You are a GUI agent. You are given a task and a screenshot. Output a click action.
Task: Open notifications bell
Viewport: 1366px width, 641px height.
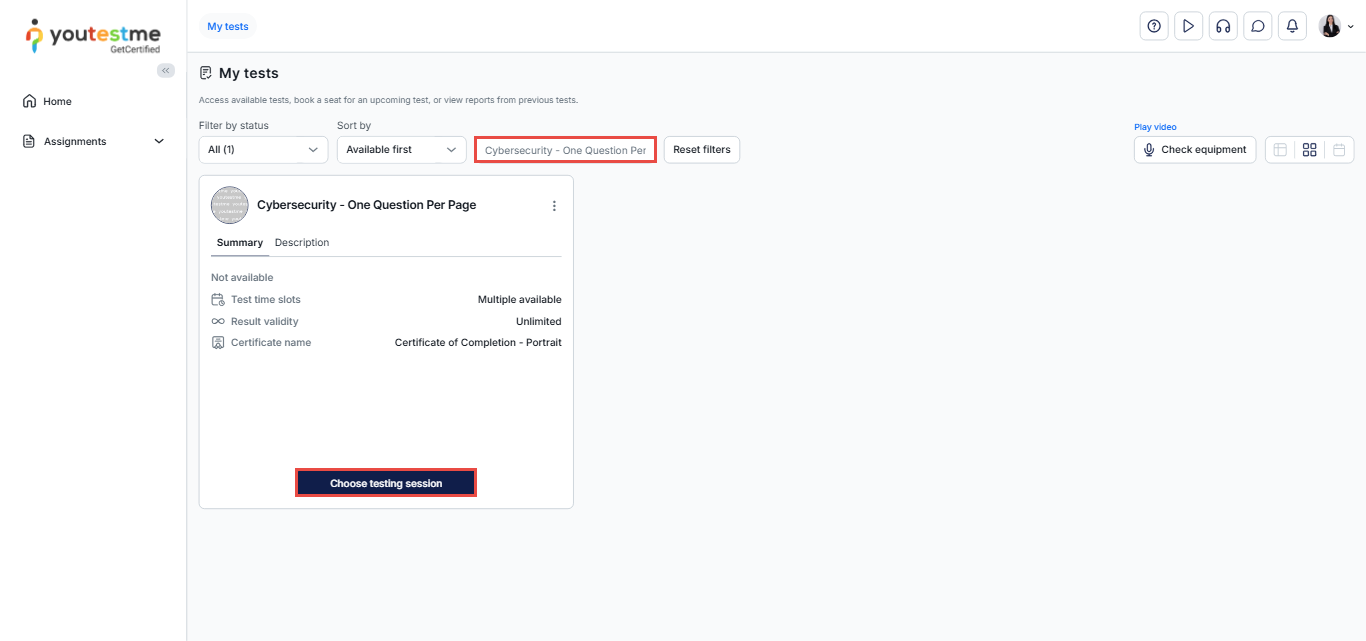coord(1292,27)
